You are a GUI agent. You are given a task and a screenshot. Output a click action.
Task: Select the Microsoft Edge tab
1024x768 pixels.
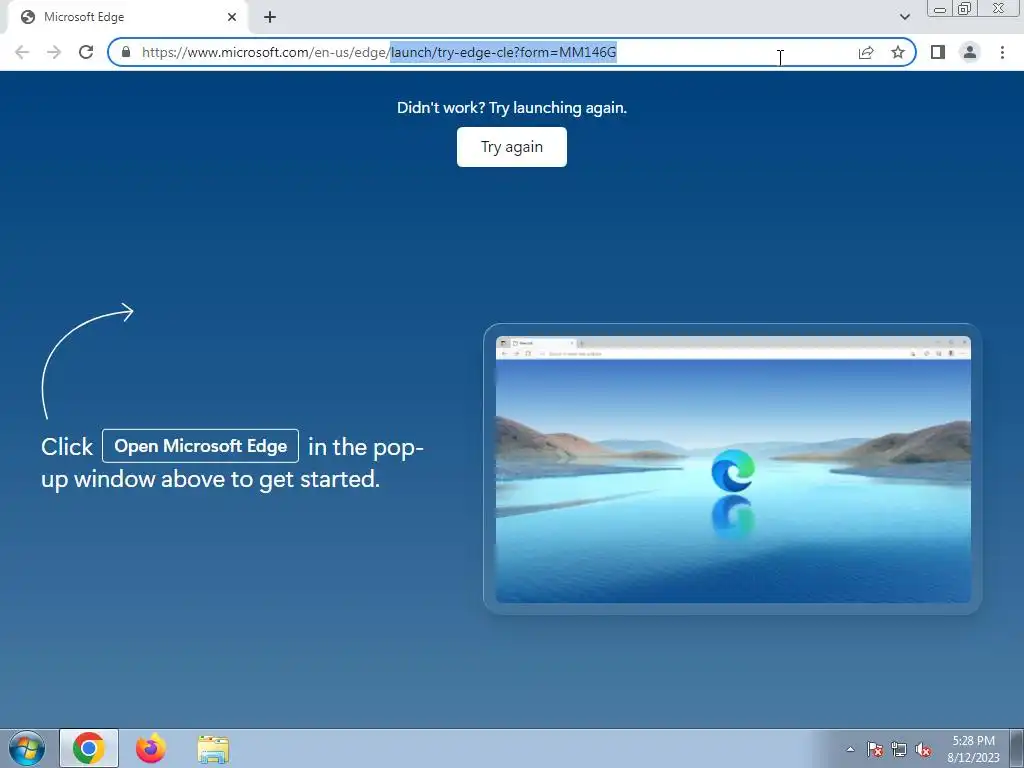tap(127, 17)
